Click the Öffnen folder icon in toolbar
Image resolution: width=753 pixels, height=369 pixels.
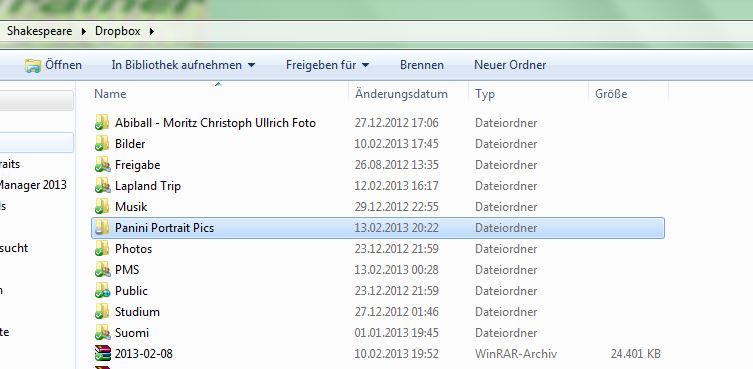(x=33, y=65)
